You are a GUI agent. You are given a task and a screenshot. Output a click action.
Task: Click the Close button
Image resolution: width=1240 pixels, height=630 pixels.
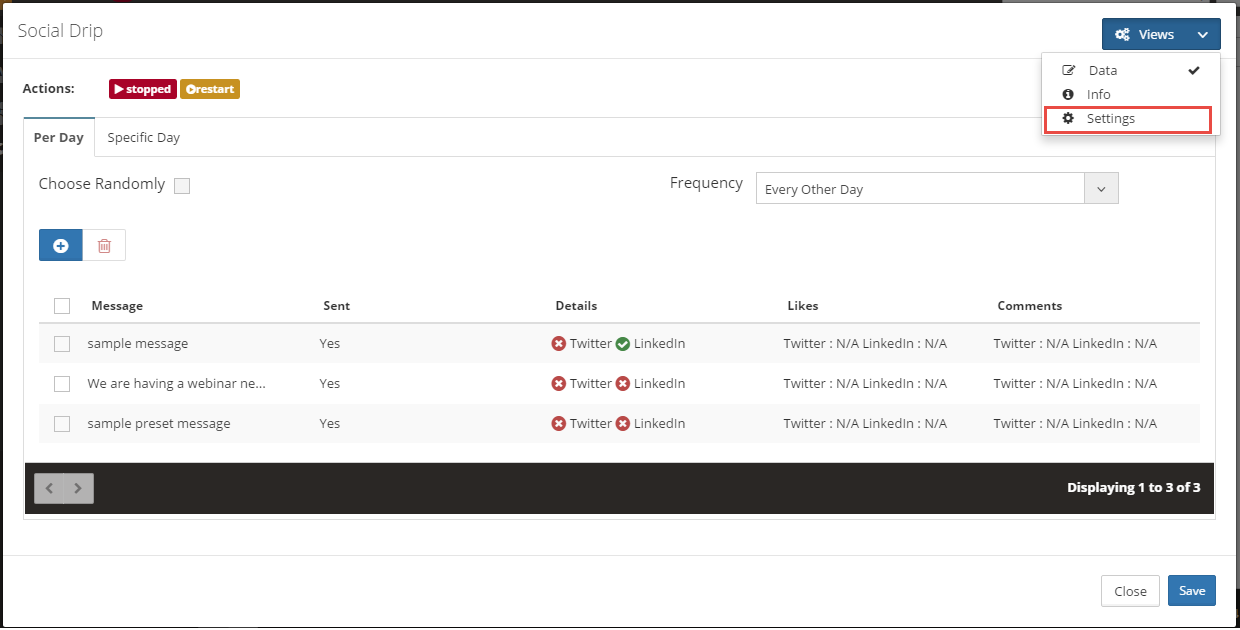(x=1130, y=591)
